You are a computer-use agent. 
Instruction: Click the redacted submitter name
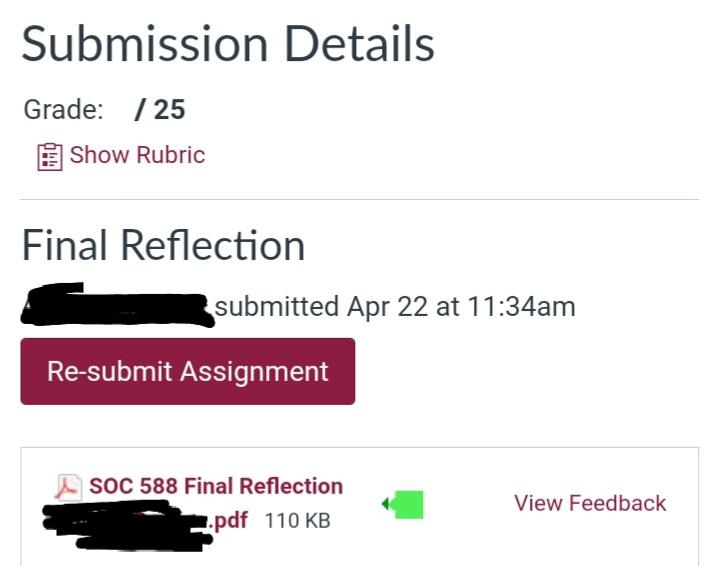(115, 306)
